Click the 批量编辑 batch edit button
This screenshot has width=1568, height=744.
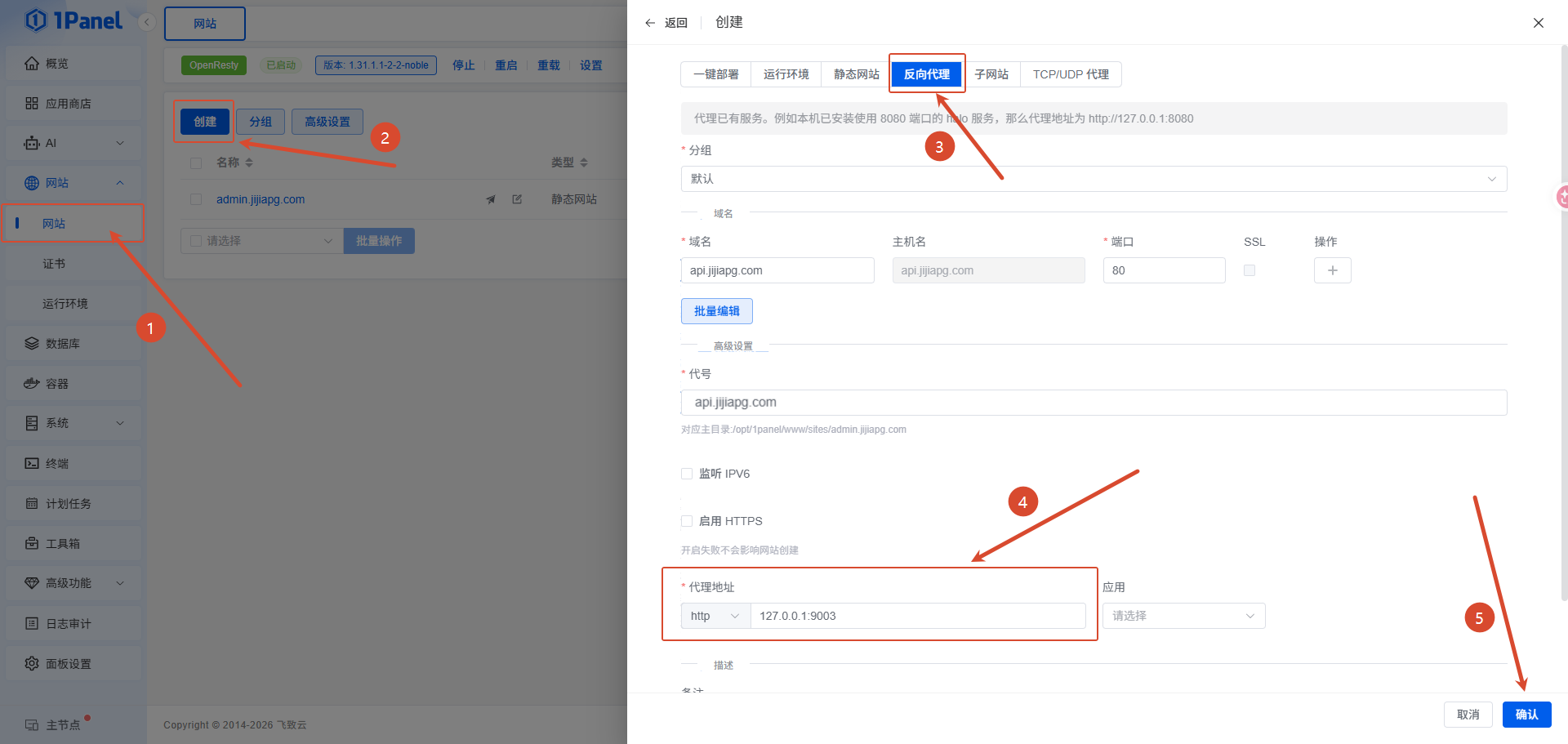[x=716, y=311]
